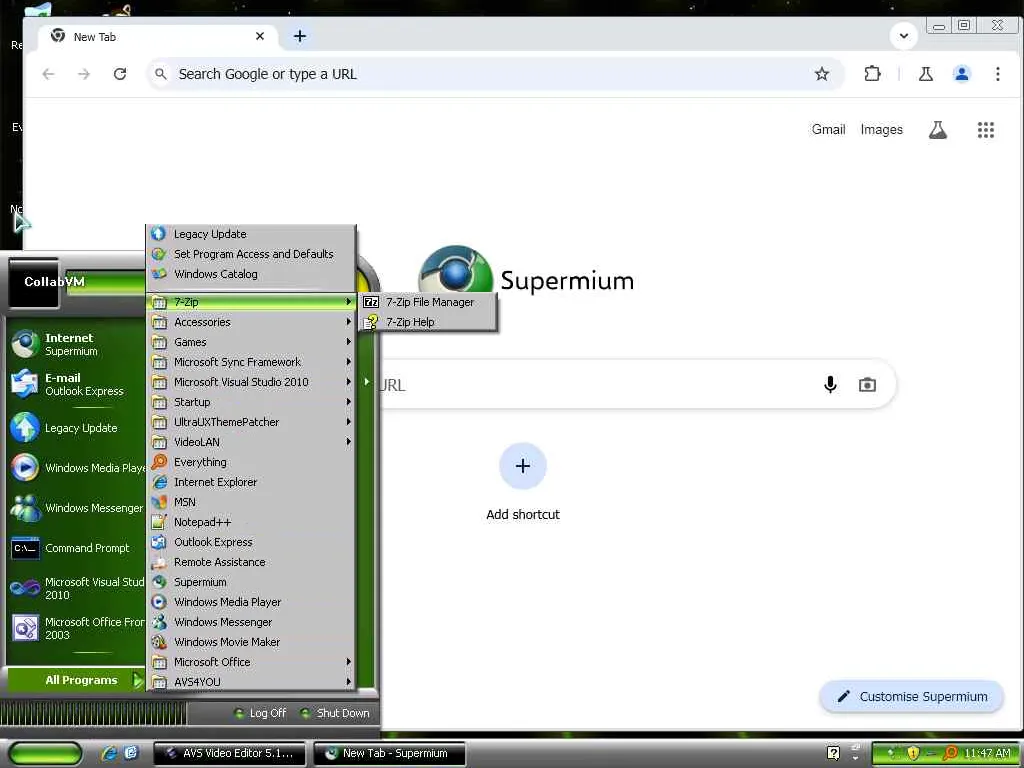Open Legacy Update in Start menu left pane
The height and width of the screenshot is (768, 1024).
tap(76, 428)
